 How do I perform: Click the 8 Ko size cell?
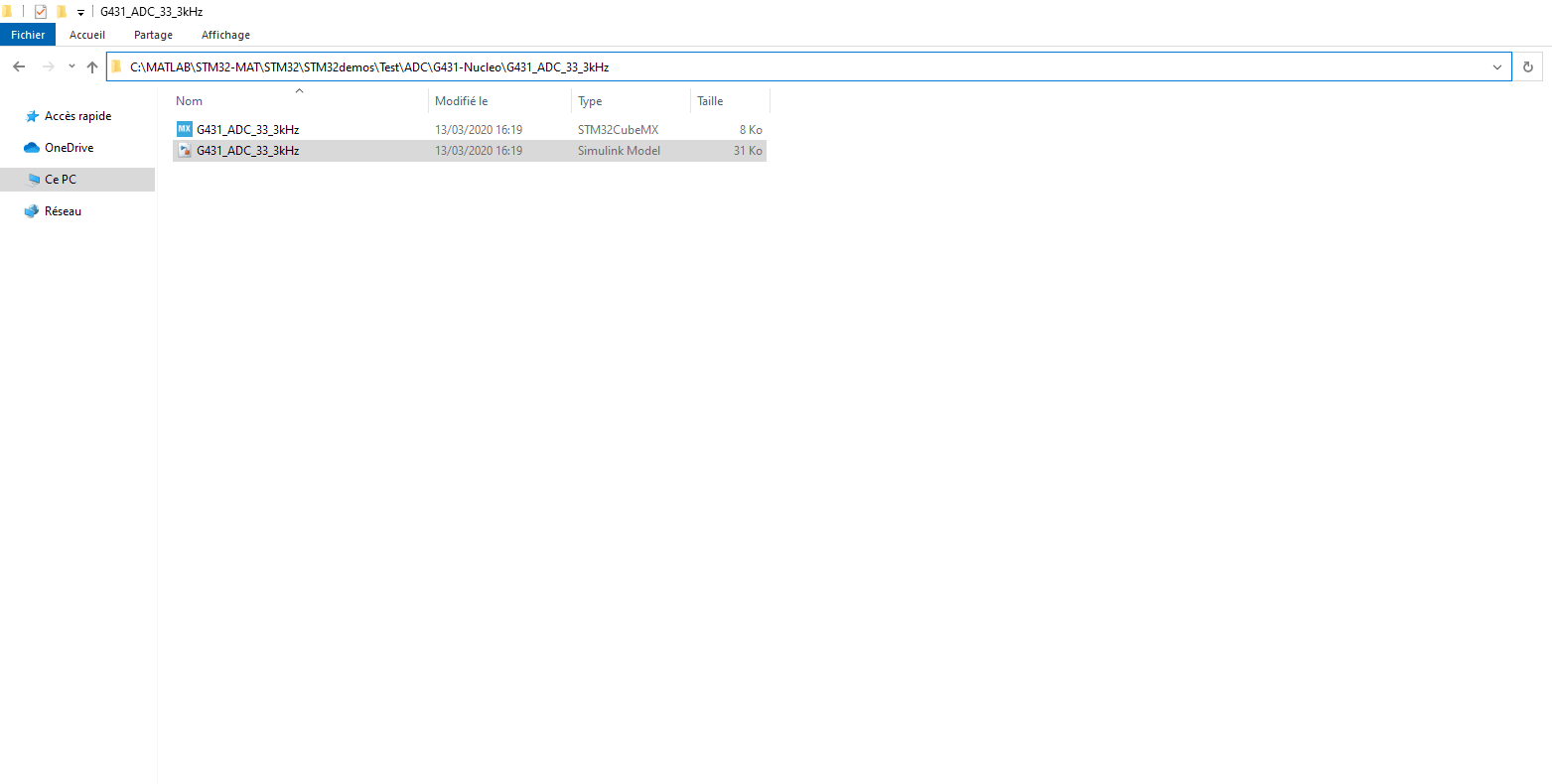point(751,130)
